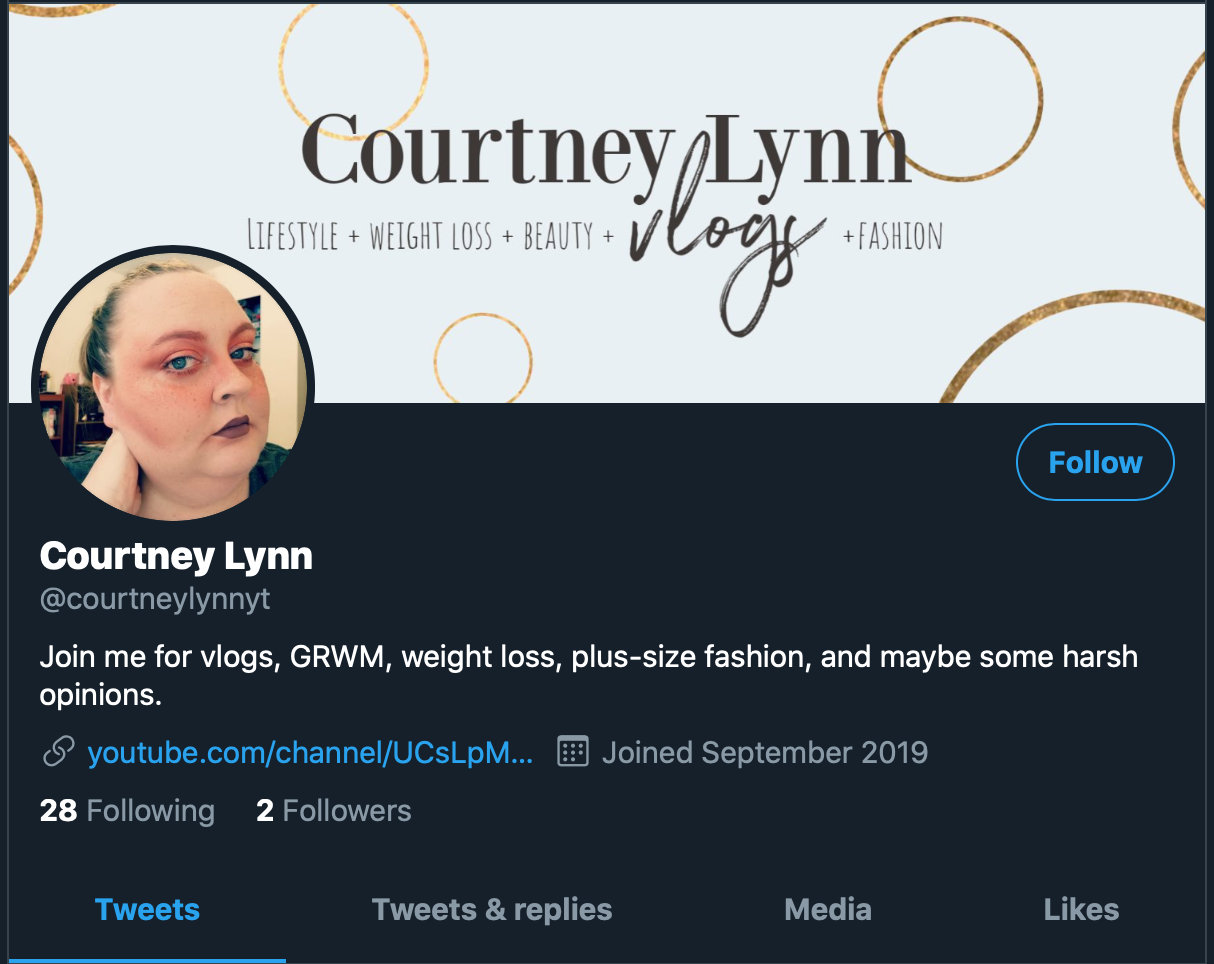
Task: Click the +FASHION text in banner
Action: [892, 237]
